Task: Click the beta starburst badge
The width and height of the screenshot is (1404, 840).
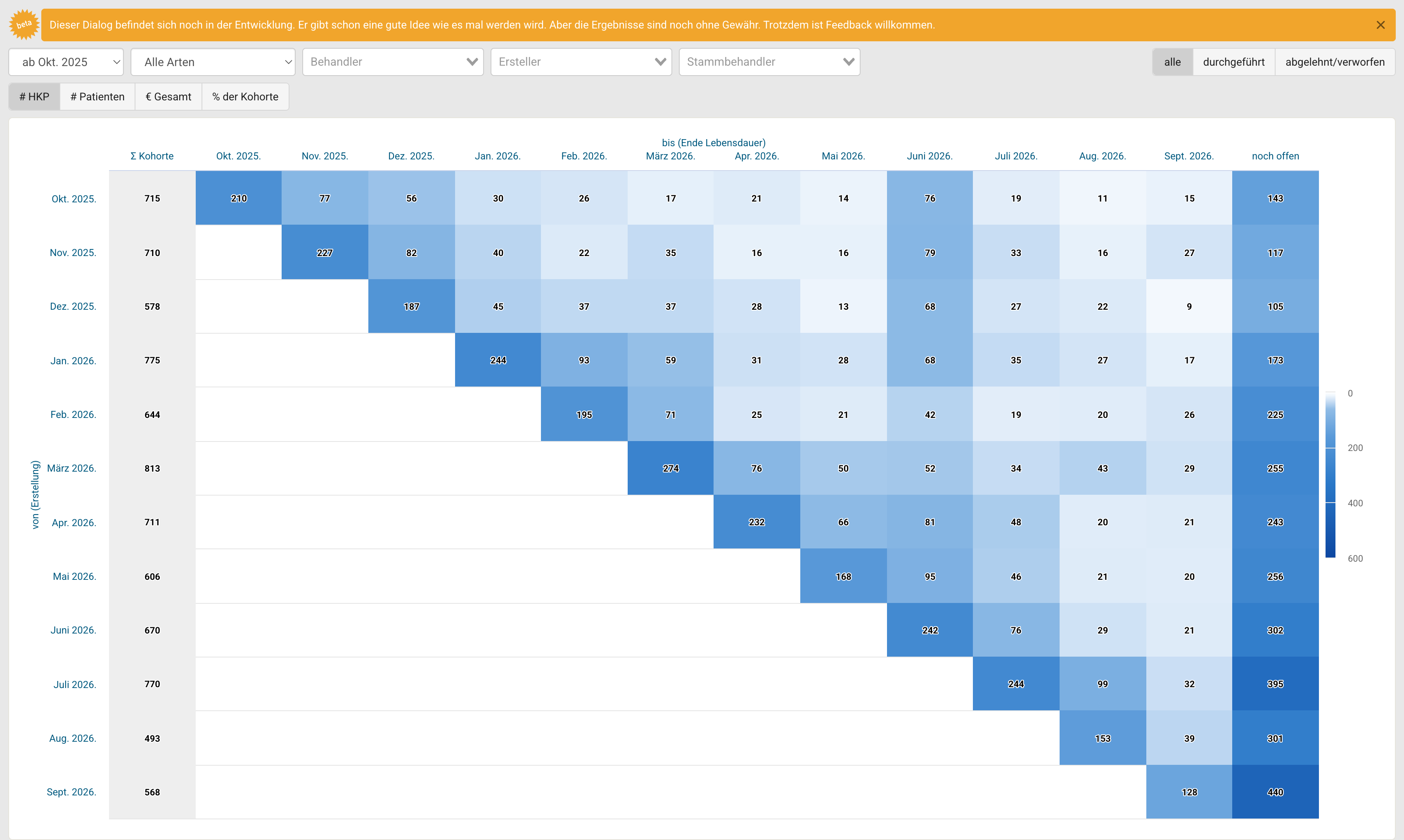Action: 24,25
